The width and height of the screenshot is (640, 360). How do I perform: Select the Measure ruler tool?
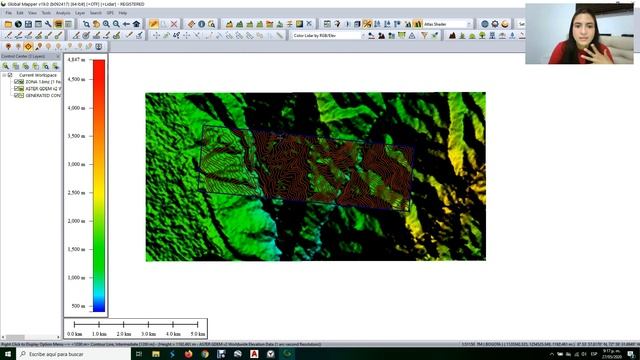191,24
